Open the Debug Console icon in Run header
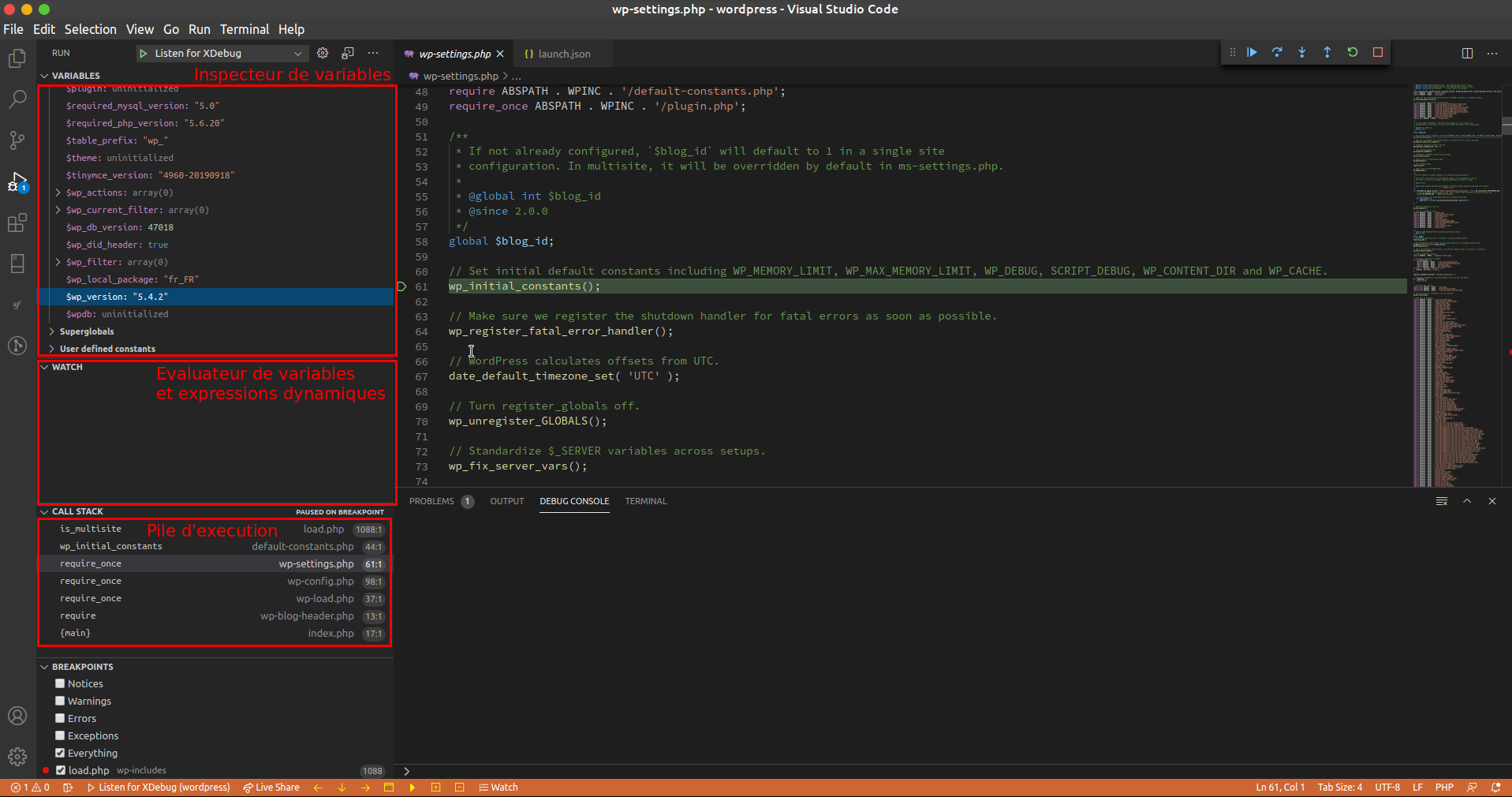 click(348, 53)
